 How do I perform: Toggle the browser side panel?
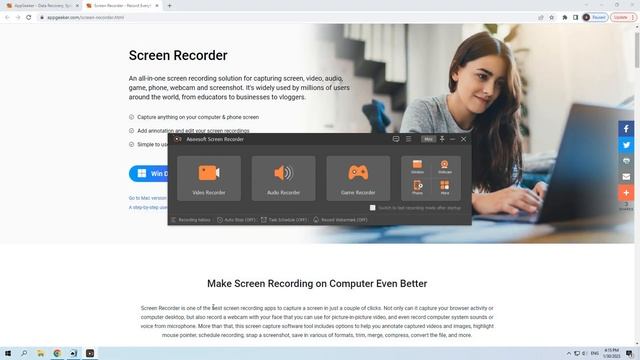(575, 18)
